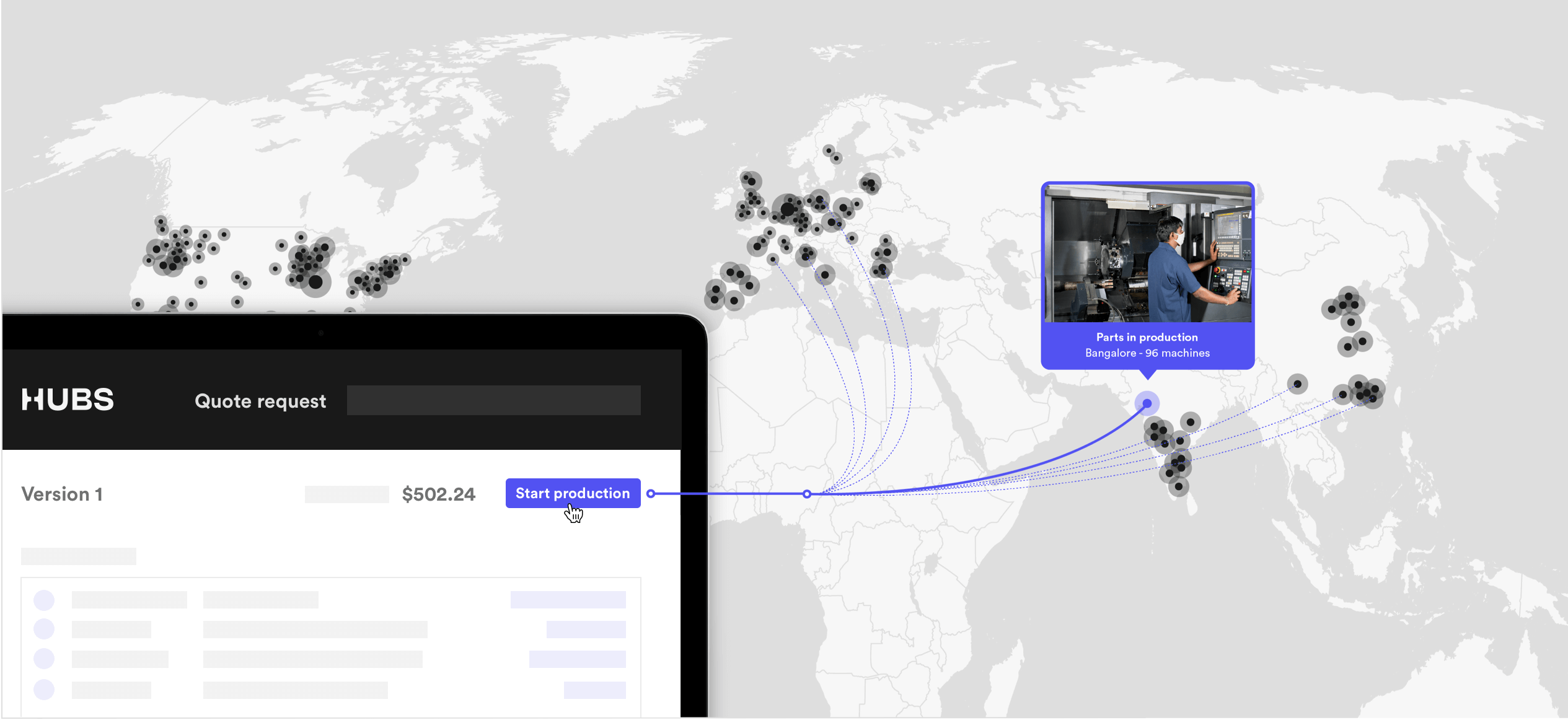The height and width of the screenshot is (720, 1568).
Task: Click the connector node beside Start production
Action: [650, 494]
